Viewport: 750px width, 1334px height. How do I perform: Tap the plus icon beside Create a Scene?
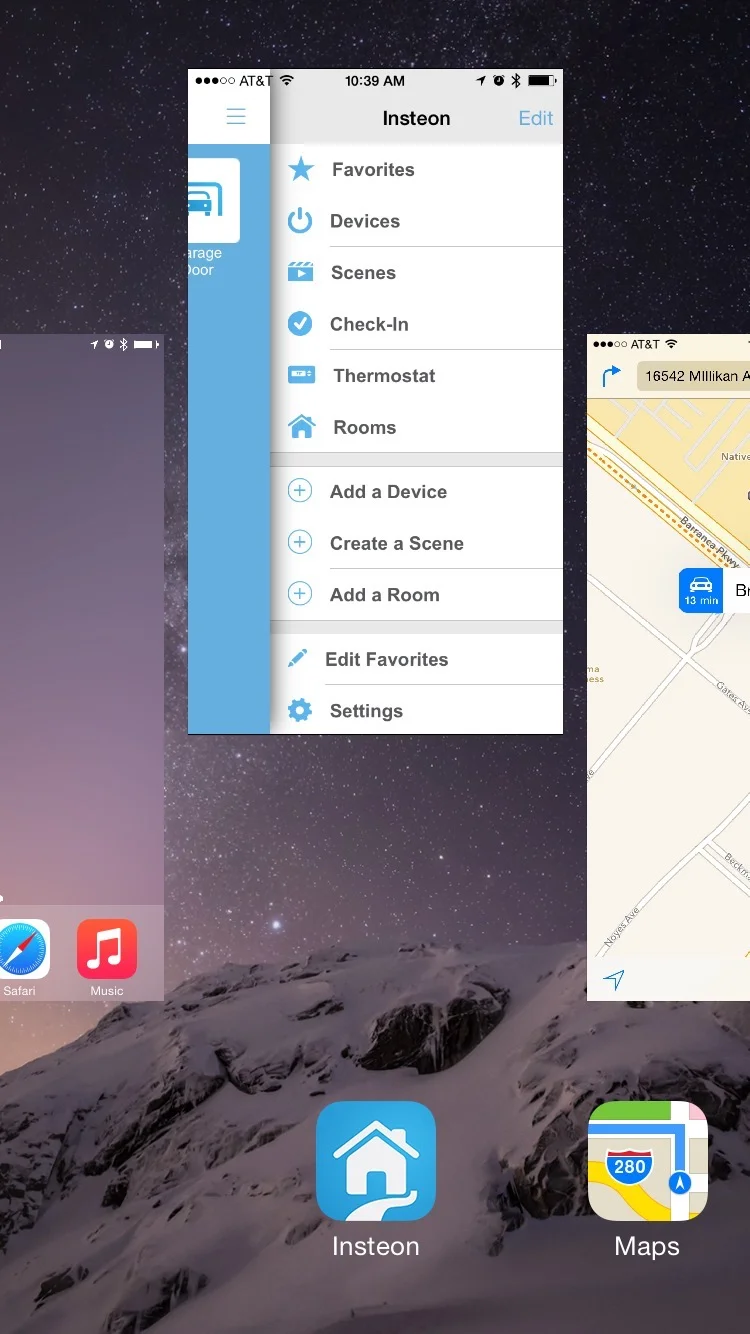click(300, 543)
